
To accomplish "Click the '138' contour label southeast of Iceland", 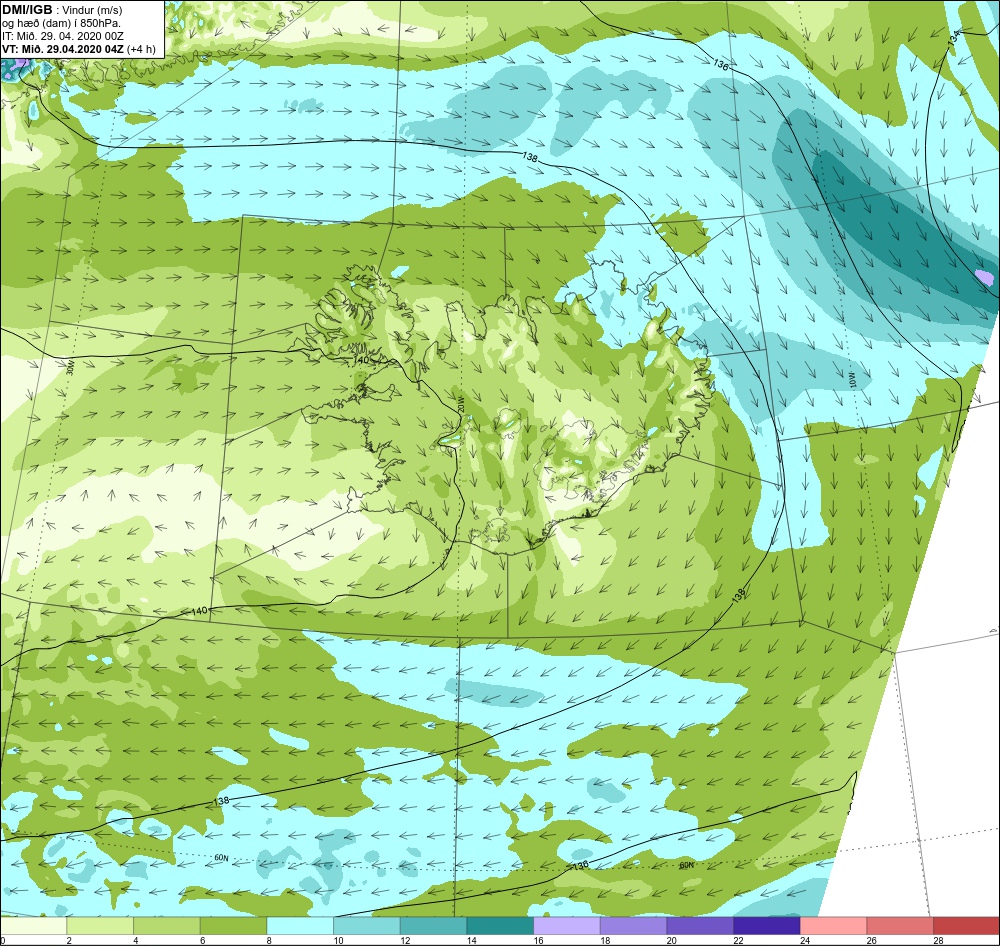I will click(739, 596).
